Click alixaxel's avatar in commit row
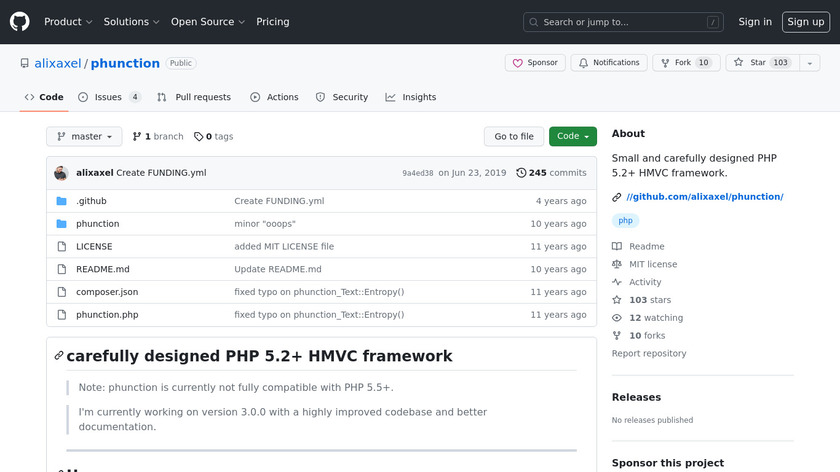 tap(61, 173)
